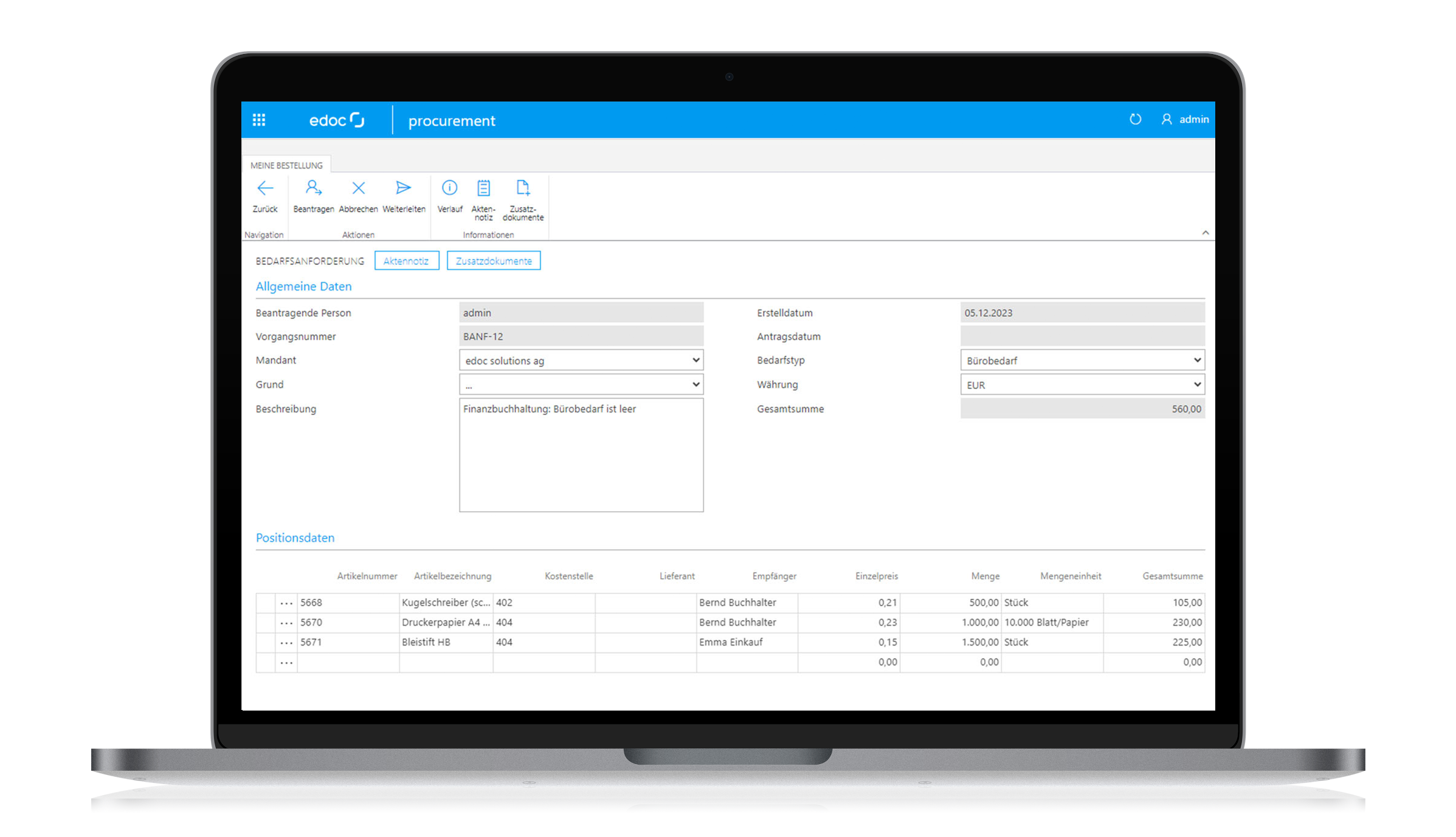Open row menu for article 5671
Image resolution: width=1456 pixels, height=837 pixels.
pos(286,642)
